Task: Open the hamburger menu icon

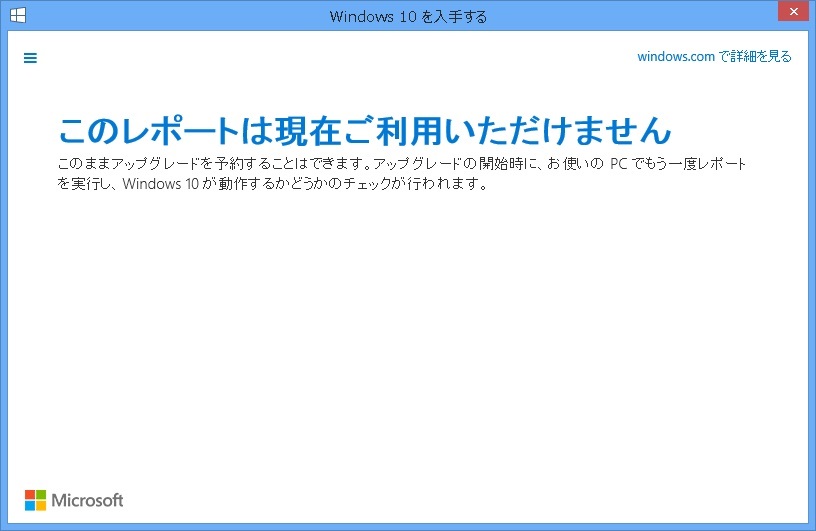Action: pyautogui.click(x=30, y=58)
